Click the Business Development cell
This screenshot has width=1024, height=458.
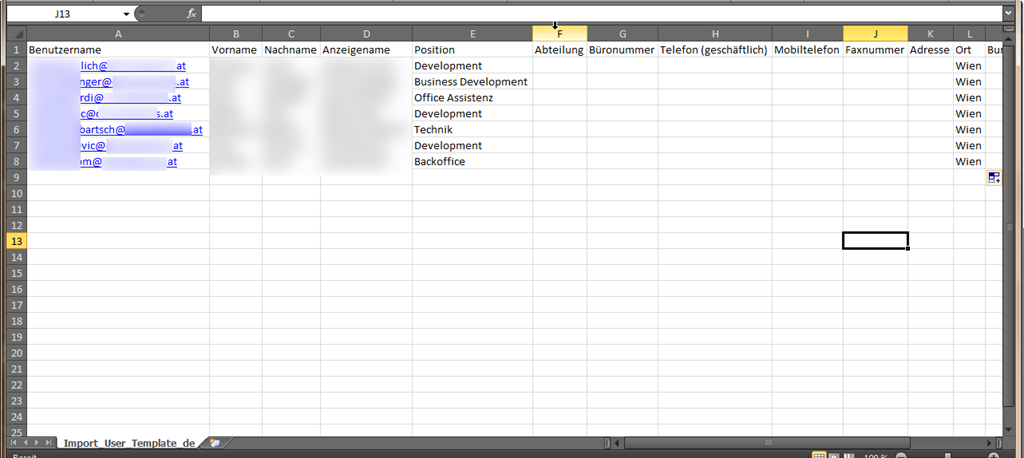(472, 82)
